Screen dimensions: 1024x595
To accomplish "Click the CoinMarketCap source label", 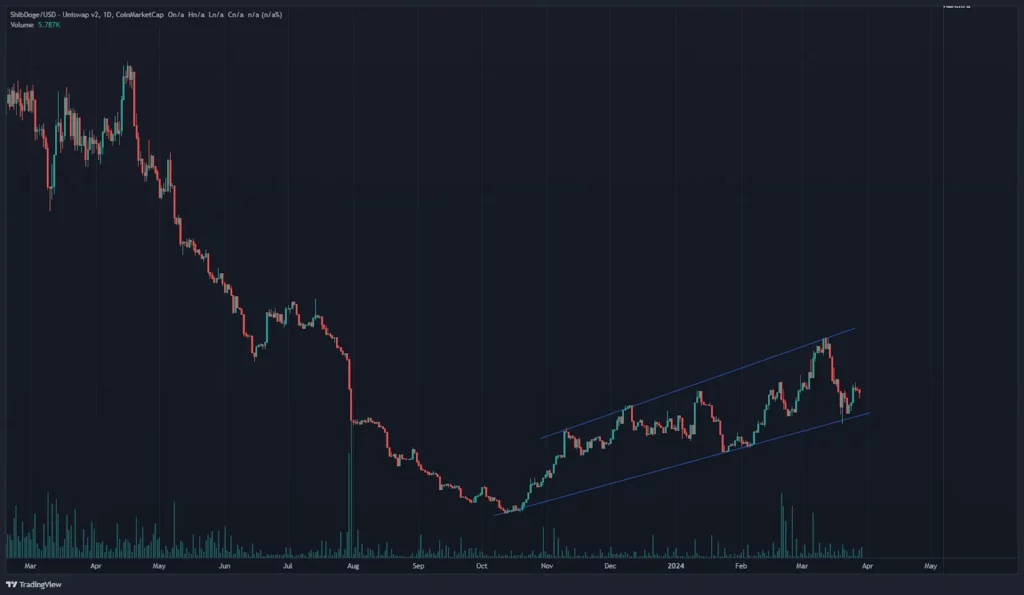I will tap(140, 14).
